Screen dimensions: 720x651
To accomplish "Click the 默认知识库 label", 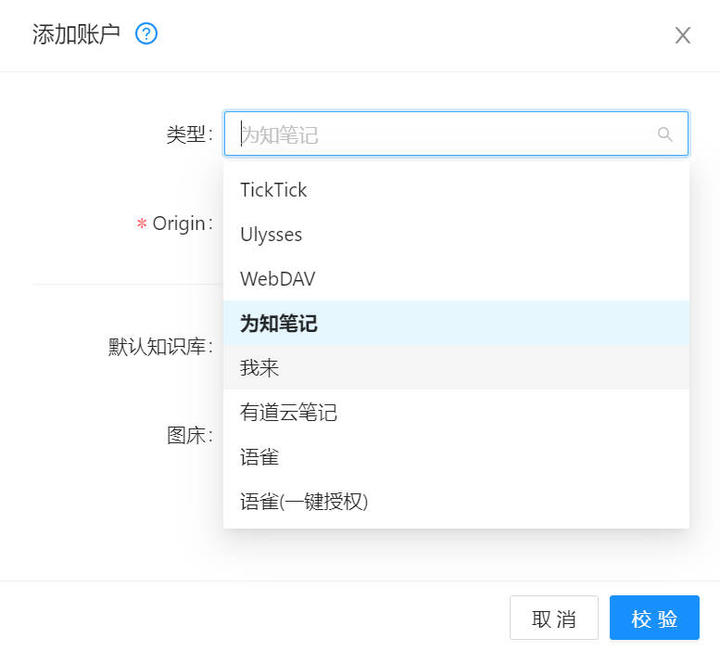I will [157, 346].
